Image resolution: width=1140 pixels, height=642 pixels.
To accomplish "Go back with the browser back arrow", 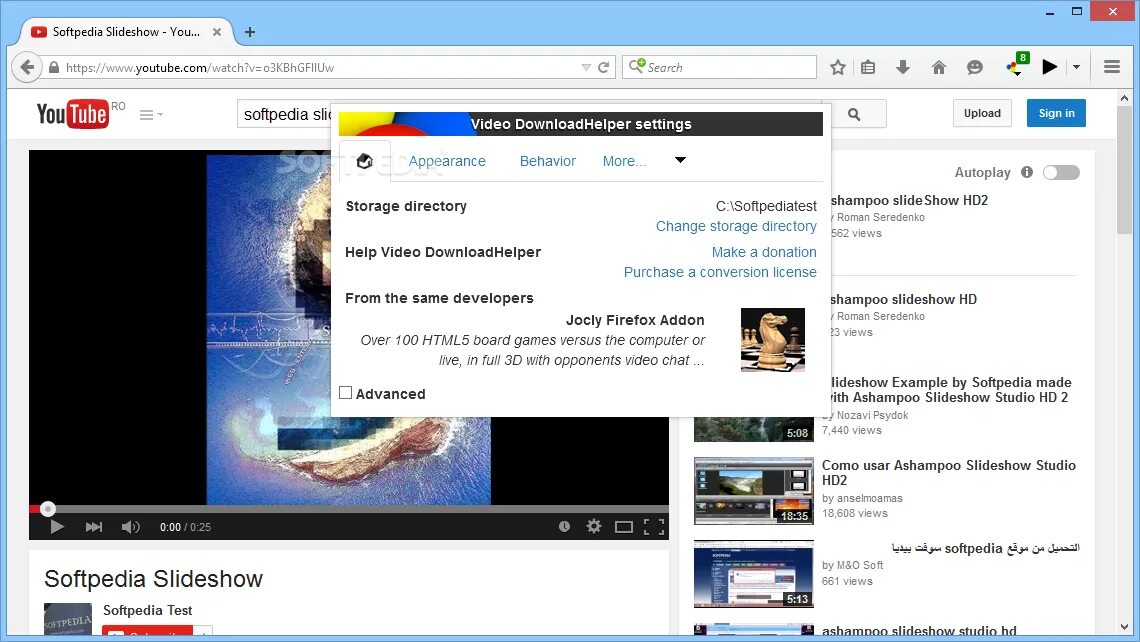I will 27,68.
